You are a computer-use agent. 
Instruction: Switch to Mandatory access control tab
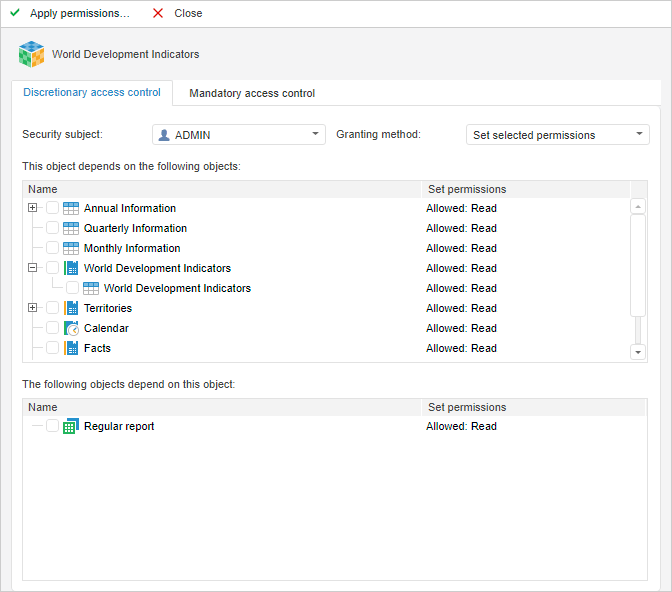pyautogui.click(x=252, y=93)
